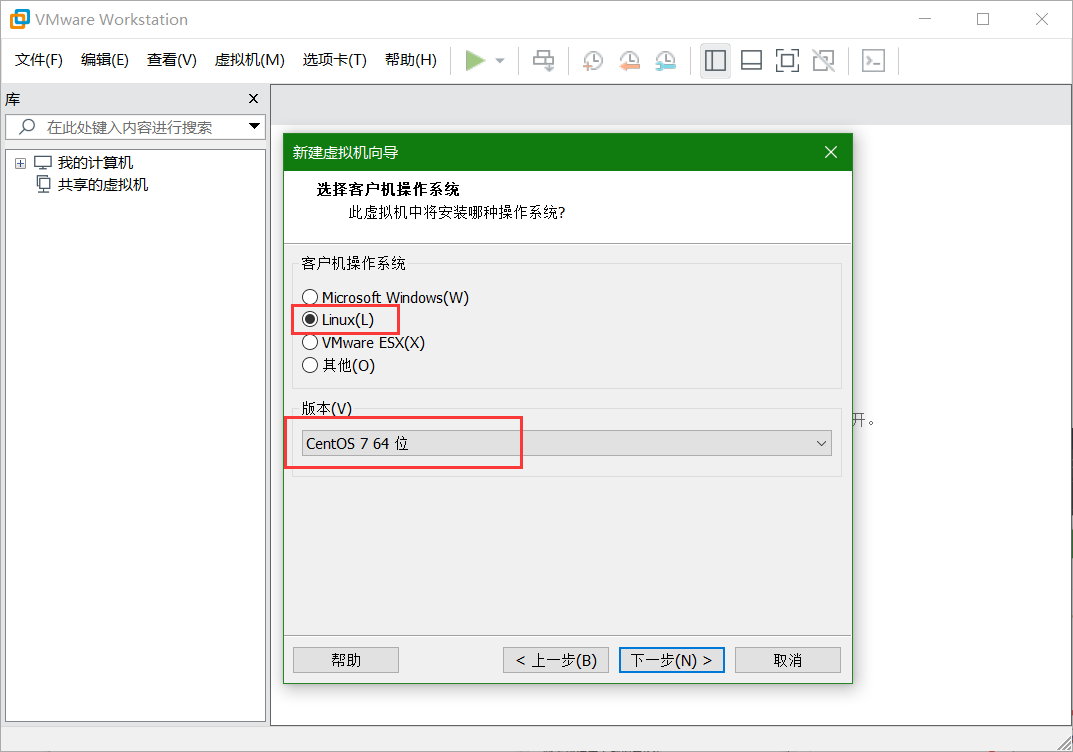
Task: Open the library search dropdown arrow
Action: [x=255, y=126]
